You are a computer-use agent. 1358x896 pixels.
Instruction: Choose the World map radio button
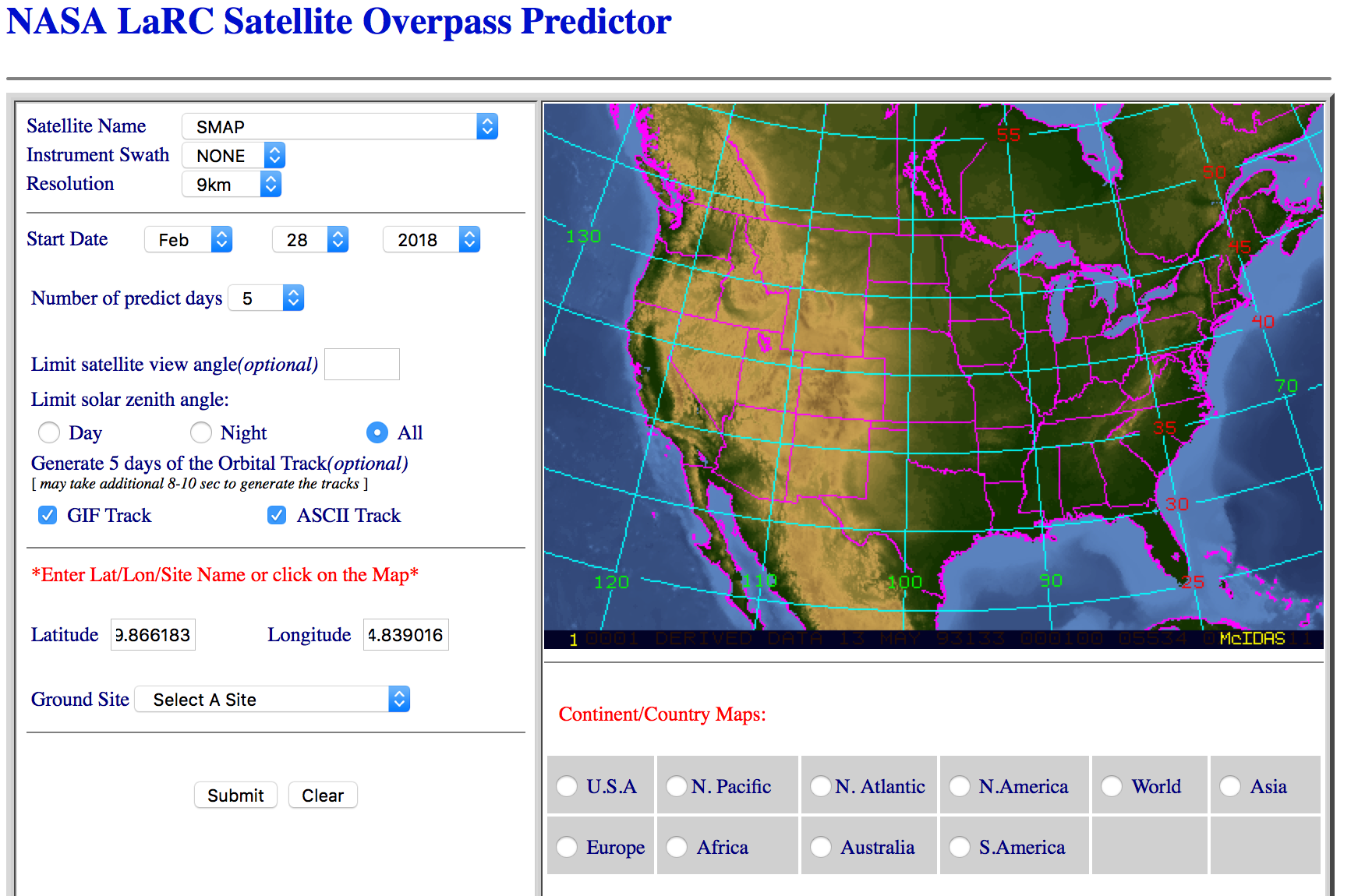(x=1112, y=786)
